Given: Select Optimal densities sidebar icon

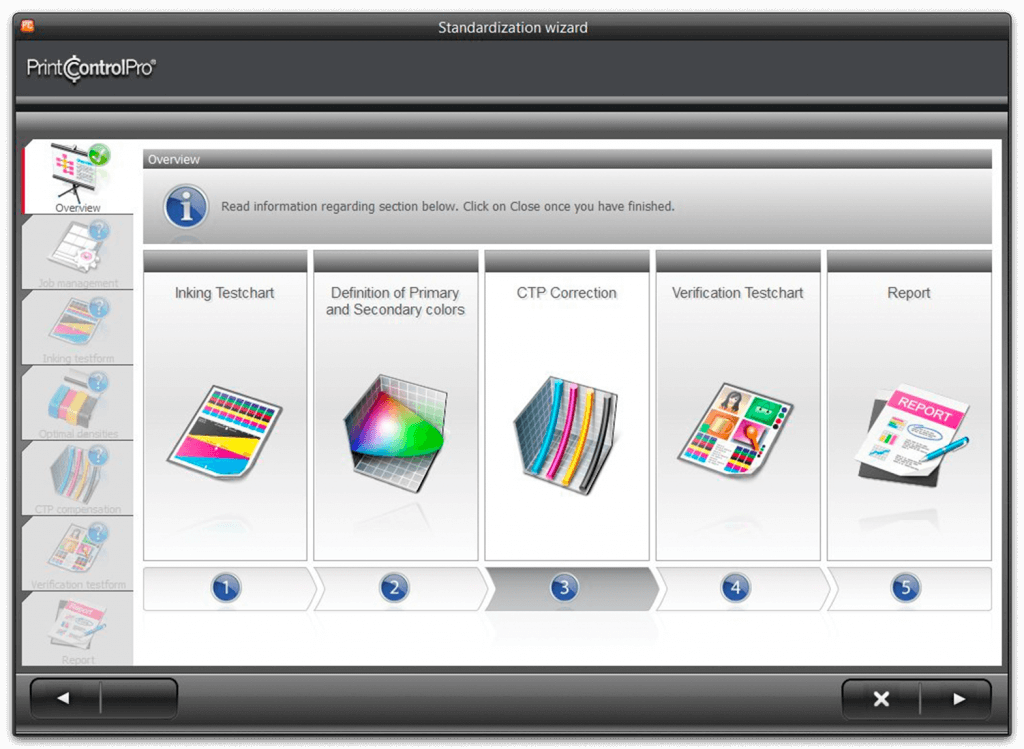Looking at the screenshot, I should [78, 401].
